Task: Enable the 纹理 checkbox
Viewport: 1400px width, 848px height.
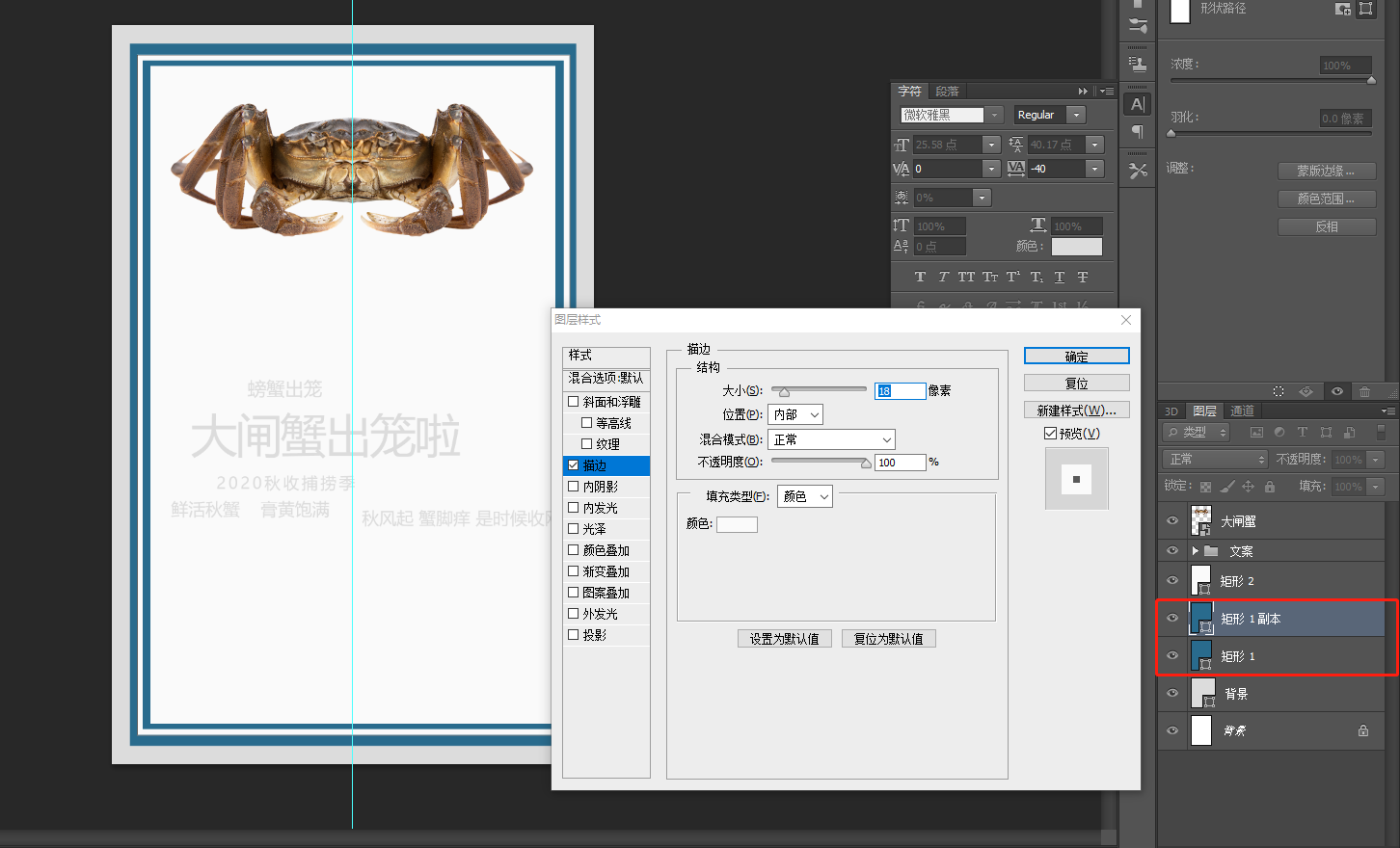Action: 586,444
